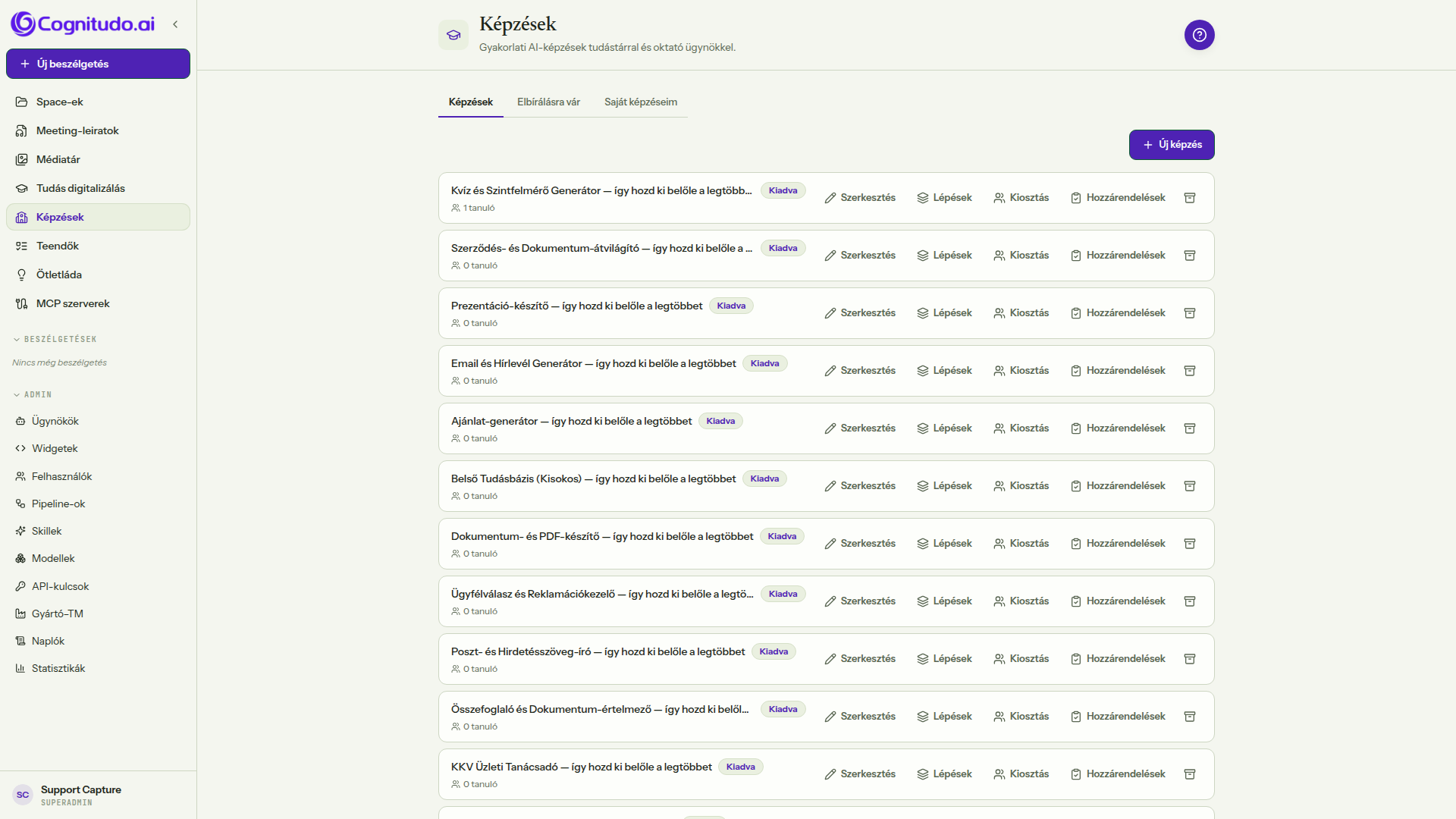Screen dimensions: 1456x819
Task: Open Felhasználók in the admin menu
Action: (98, 476)
